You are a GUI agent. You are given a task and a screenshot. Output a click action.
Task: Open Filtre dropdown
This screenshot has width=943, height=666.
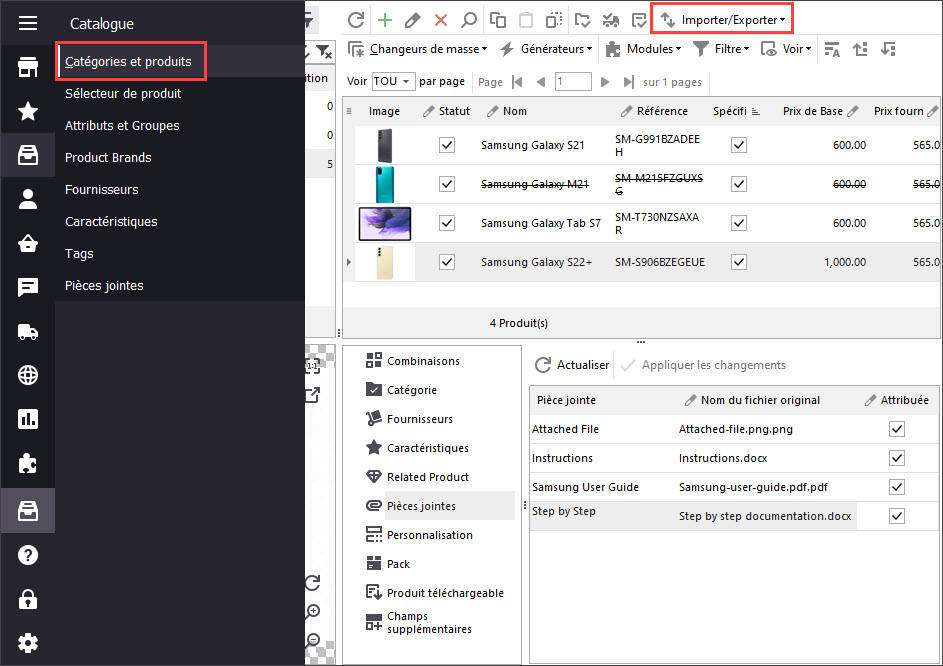coord(721,49)
